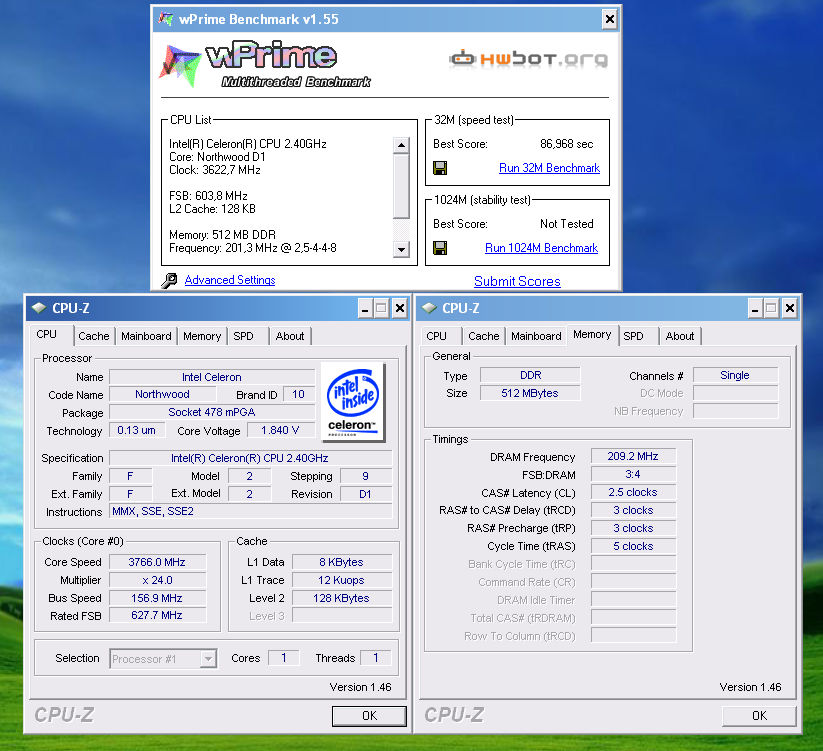
Task: Click Clock: 3622,7 MHz line in CPU List
Action: [215, 170]
